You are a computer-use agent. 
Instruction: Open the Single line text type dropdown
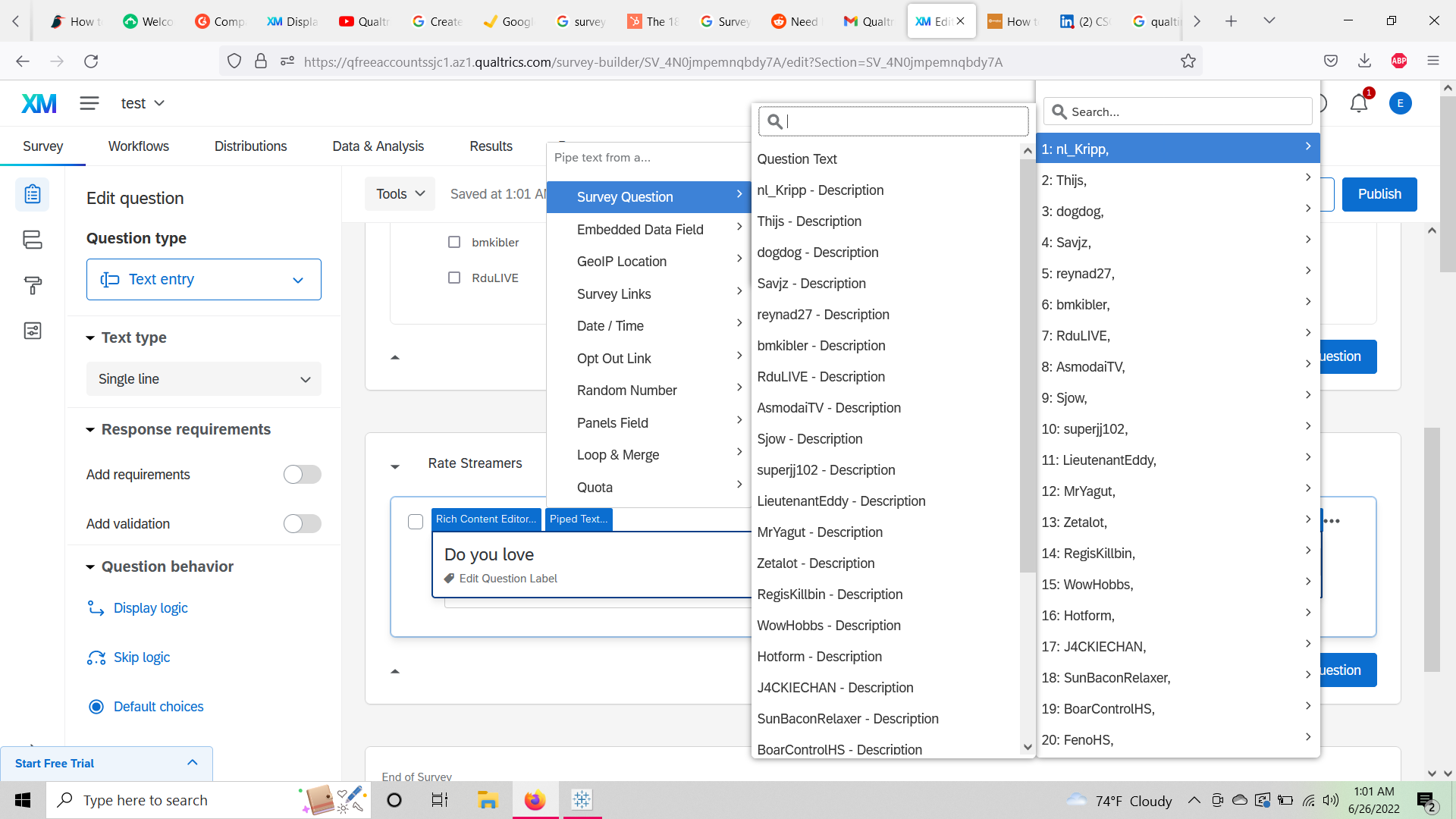pyautogui.click(x=204, y=379)
